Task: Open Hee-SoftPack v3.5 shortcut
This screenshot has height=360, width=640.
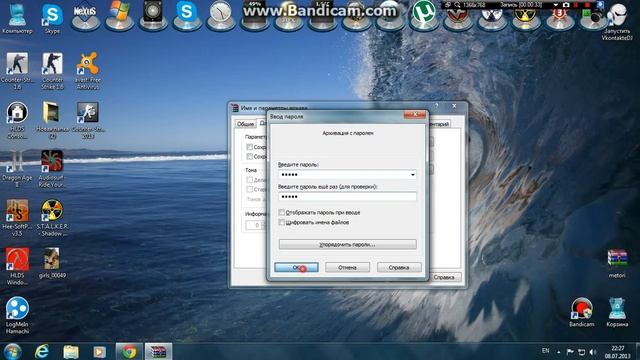Action: [17, 218]
